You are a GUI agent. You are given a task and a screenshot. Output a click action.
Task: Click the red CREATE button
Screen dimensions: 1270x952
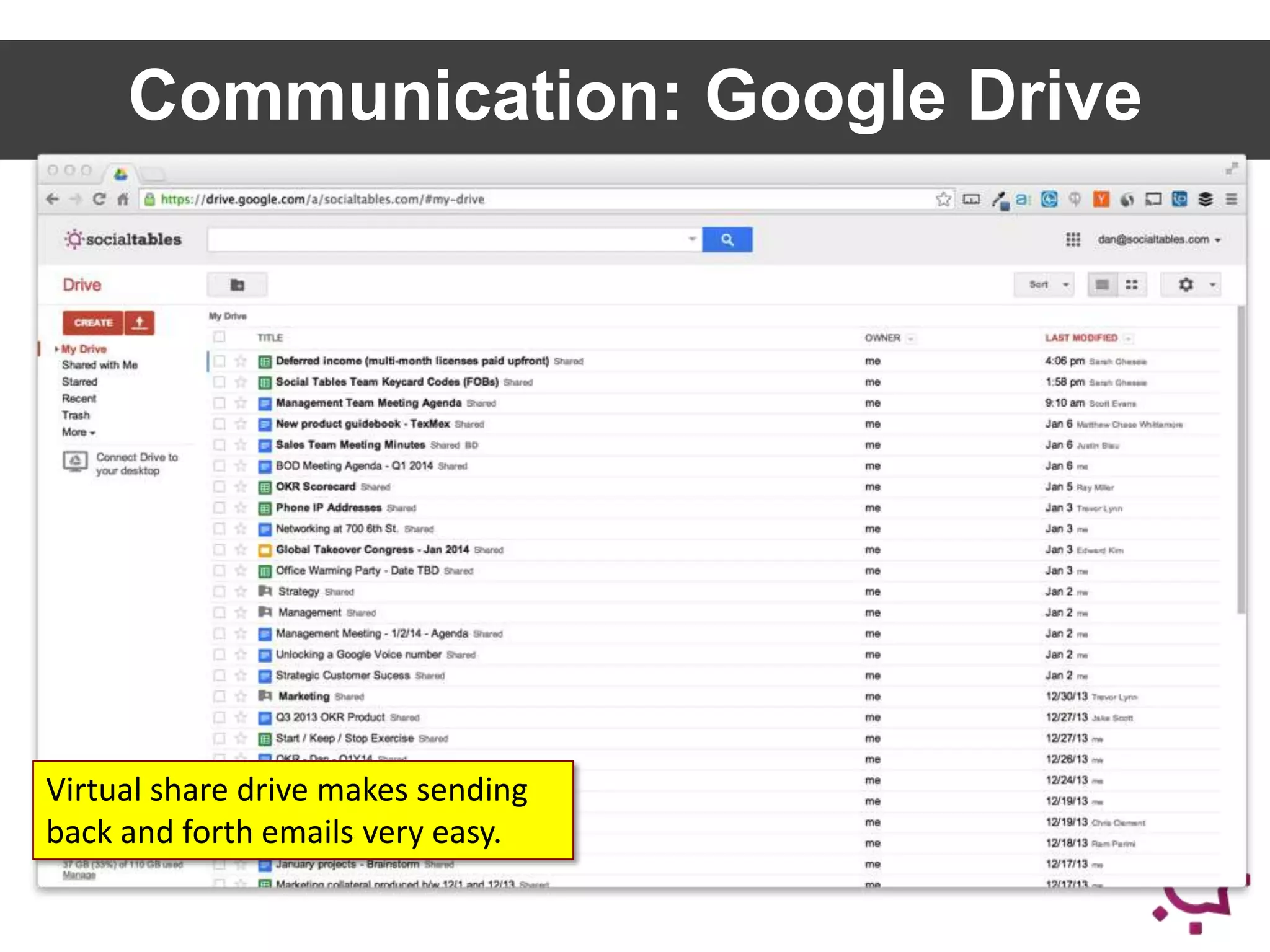[93, 323]
